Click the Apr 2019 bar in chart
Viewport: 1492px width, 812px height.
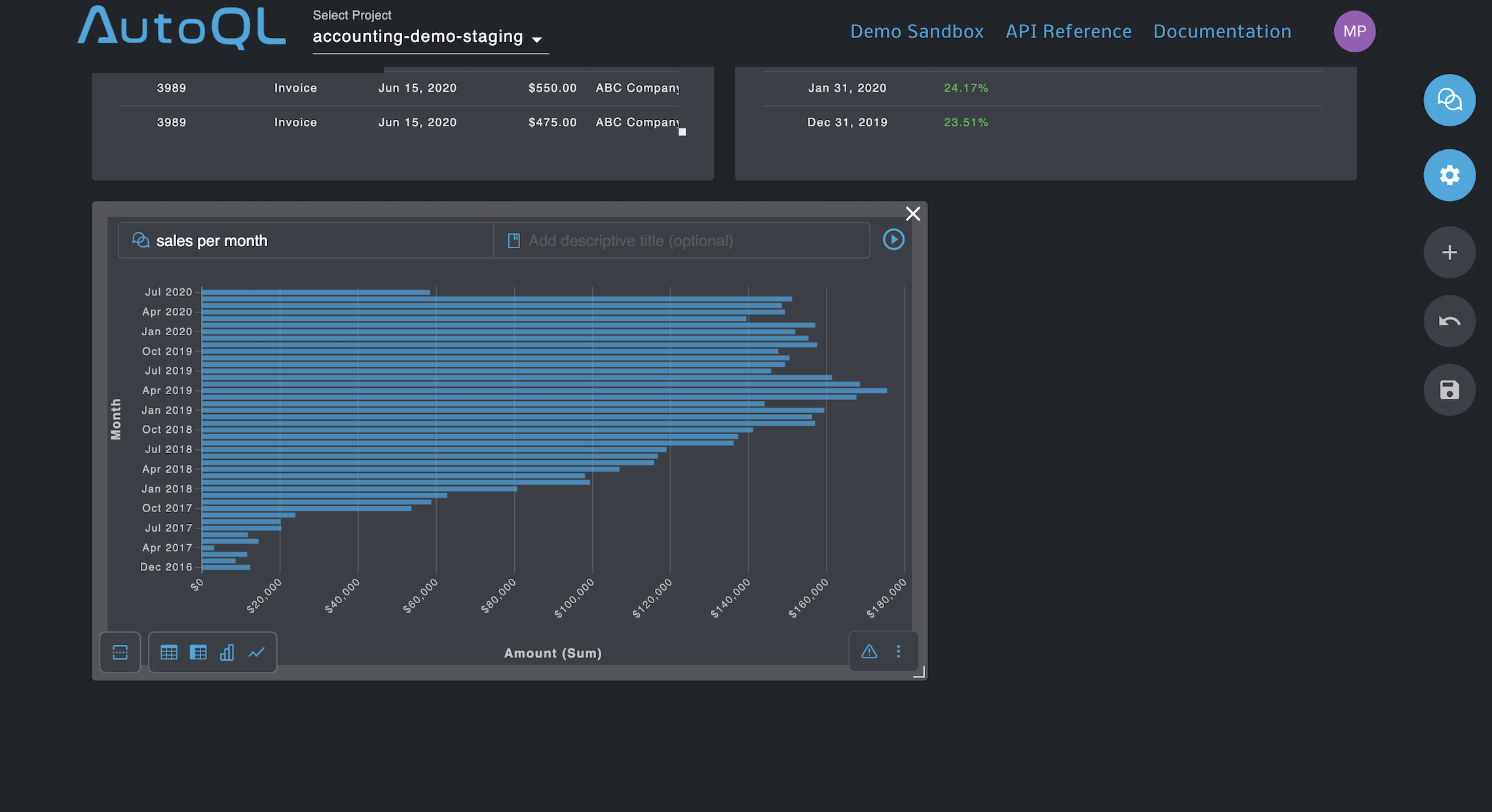point(544,390)
